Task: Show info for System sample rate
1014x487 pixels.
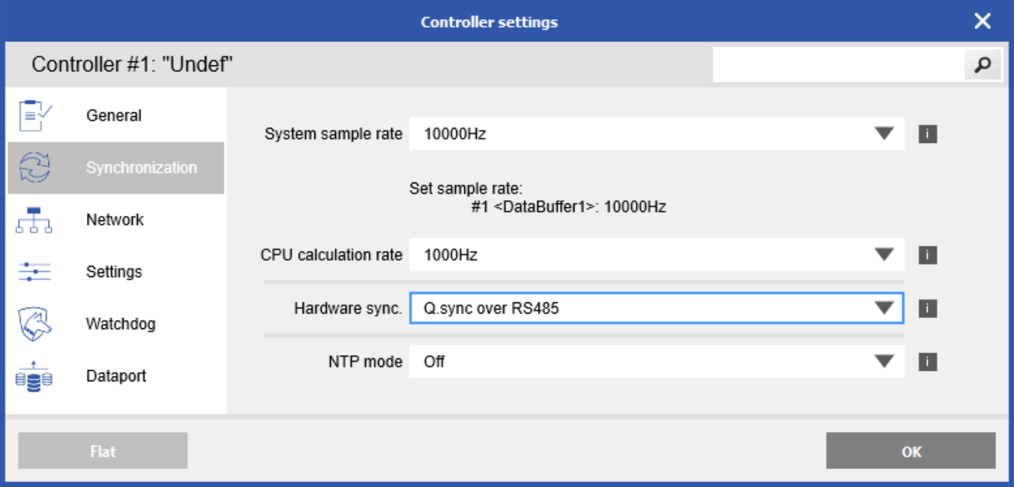Action: (927, 134)
